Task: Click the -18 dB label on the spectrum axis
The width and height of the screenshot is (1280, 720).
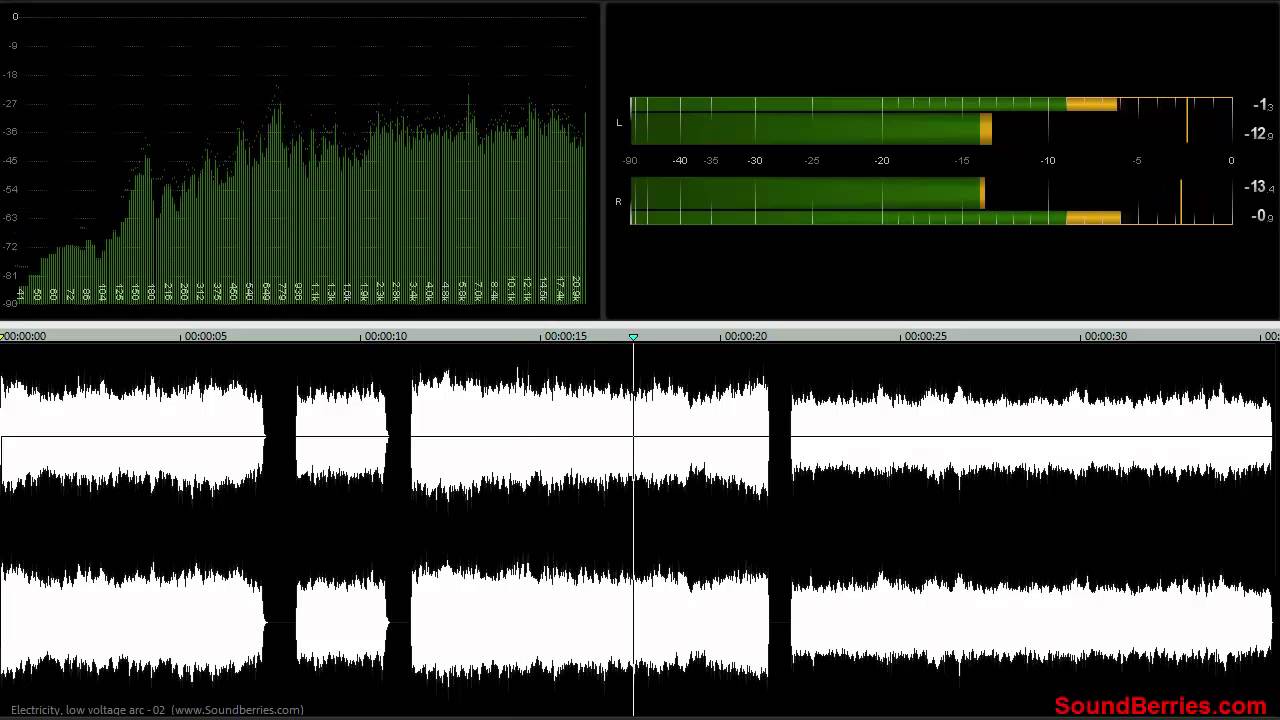Action: [12, 75]
